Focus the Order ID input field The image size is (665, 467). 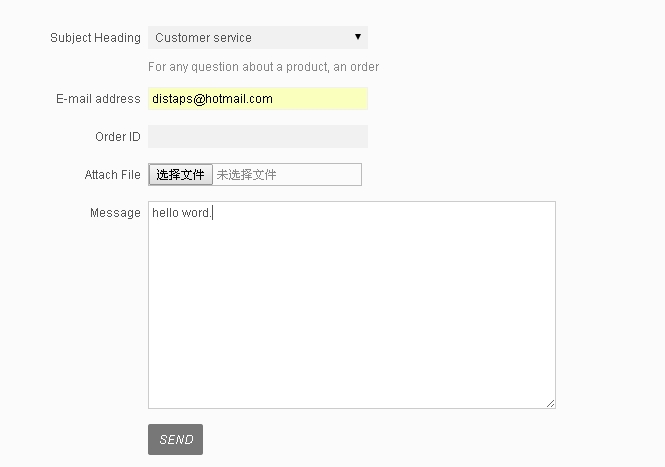coord(258,137)
